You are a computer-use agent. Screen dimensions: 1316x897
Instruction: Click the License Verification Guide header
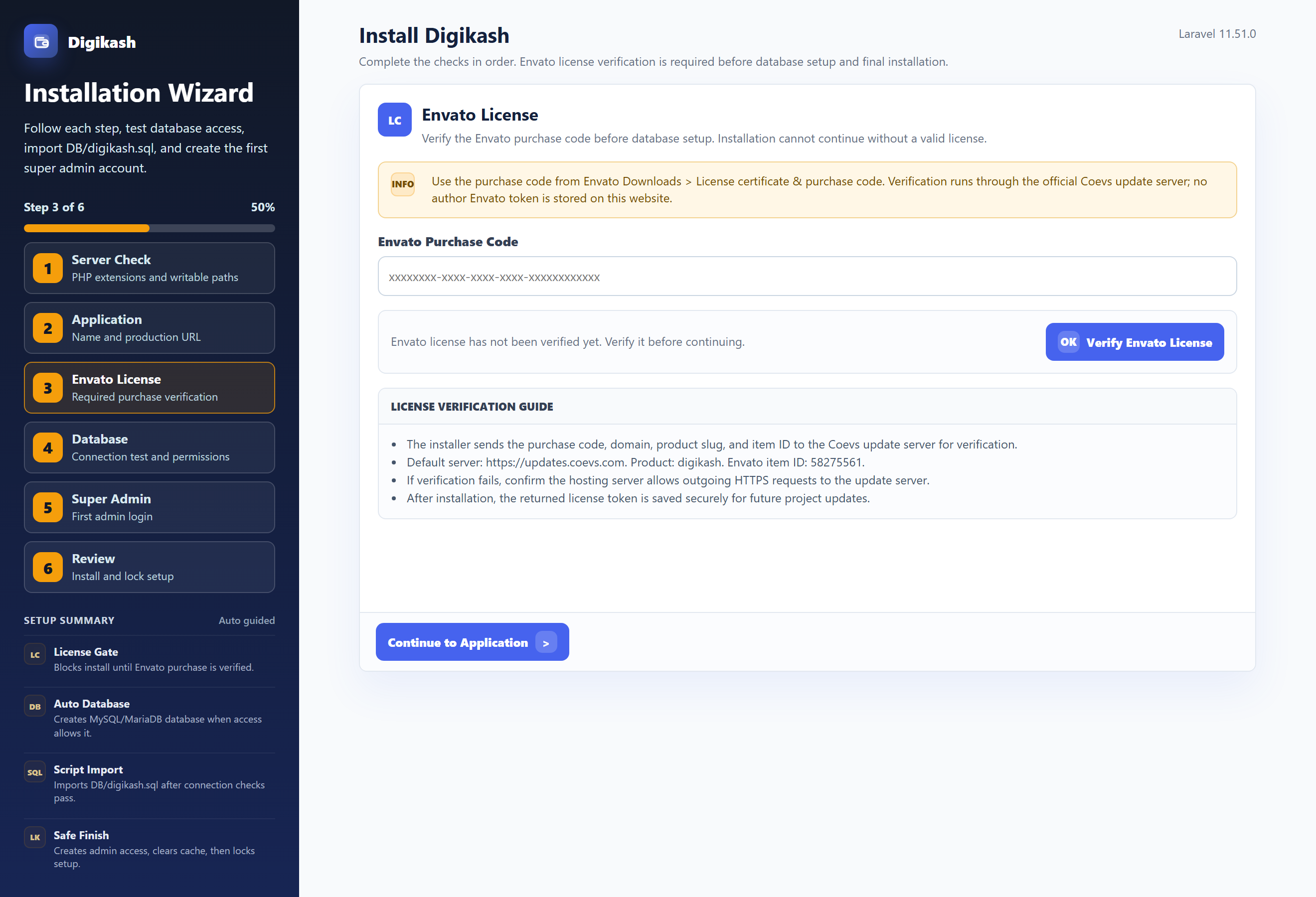472,407
